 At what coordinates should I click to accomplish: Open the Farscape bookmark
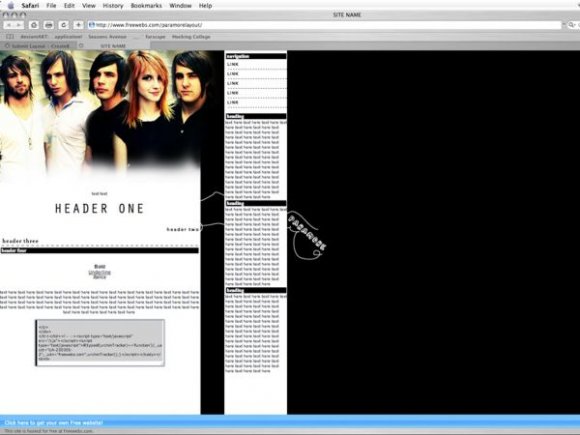(x=155, y=37)
